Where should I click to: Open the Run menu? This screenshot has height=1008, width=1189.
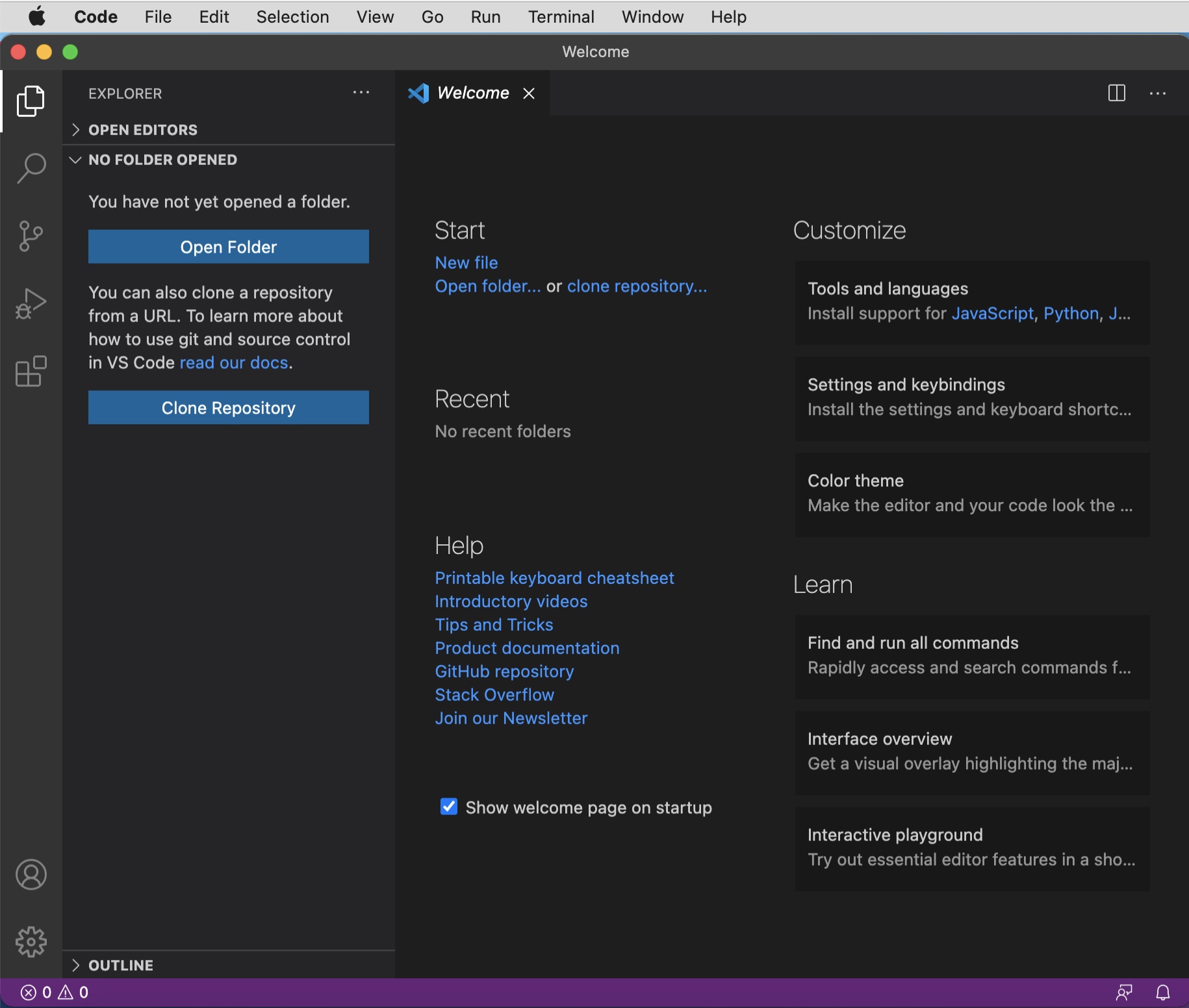[485, 17]
